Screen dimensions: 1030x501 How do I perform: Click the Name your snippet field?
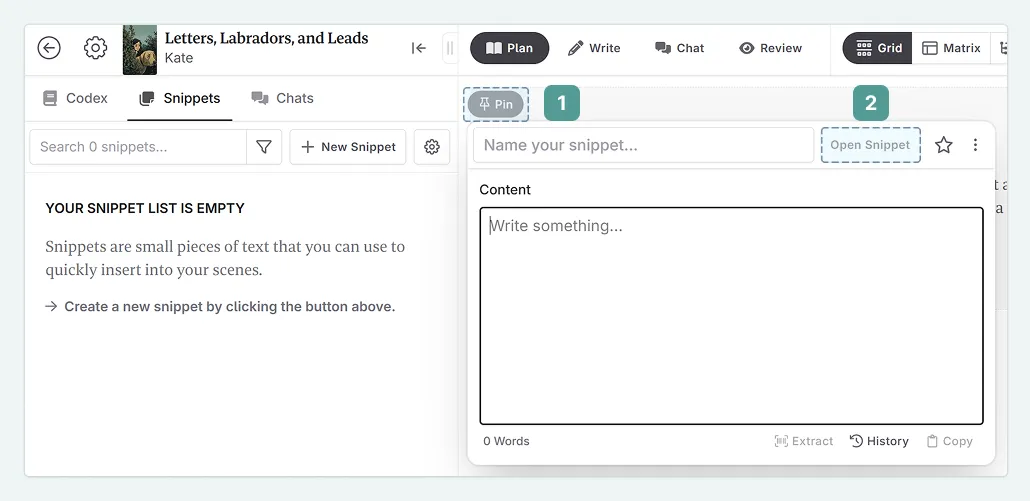pyautogui.click(x=643, y=145)
